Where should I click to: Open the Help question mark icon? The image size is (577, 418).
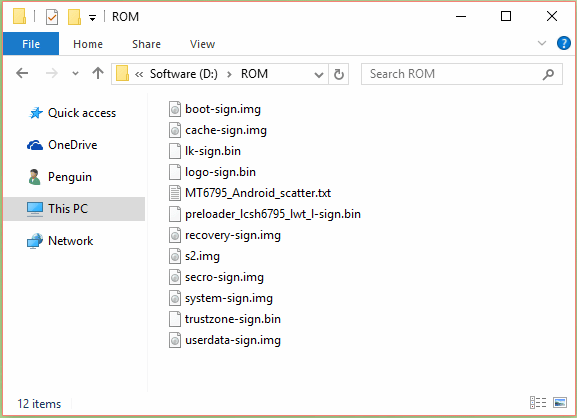[563, 43]
